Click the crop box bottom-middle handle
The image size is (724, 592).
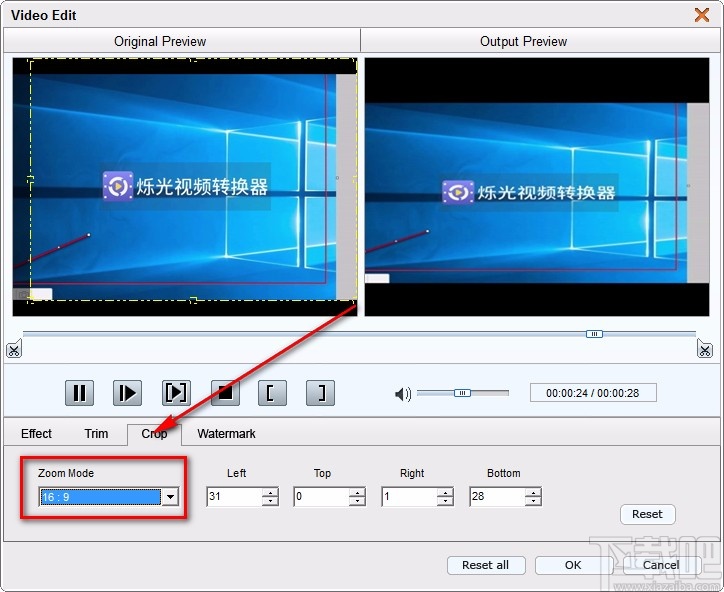coord(193,301)
